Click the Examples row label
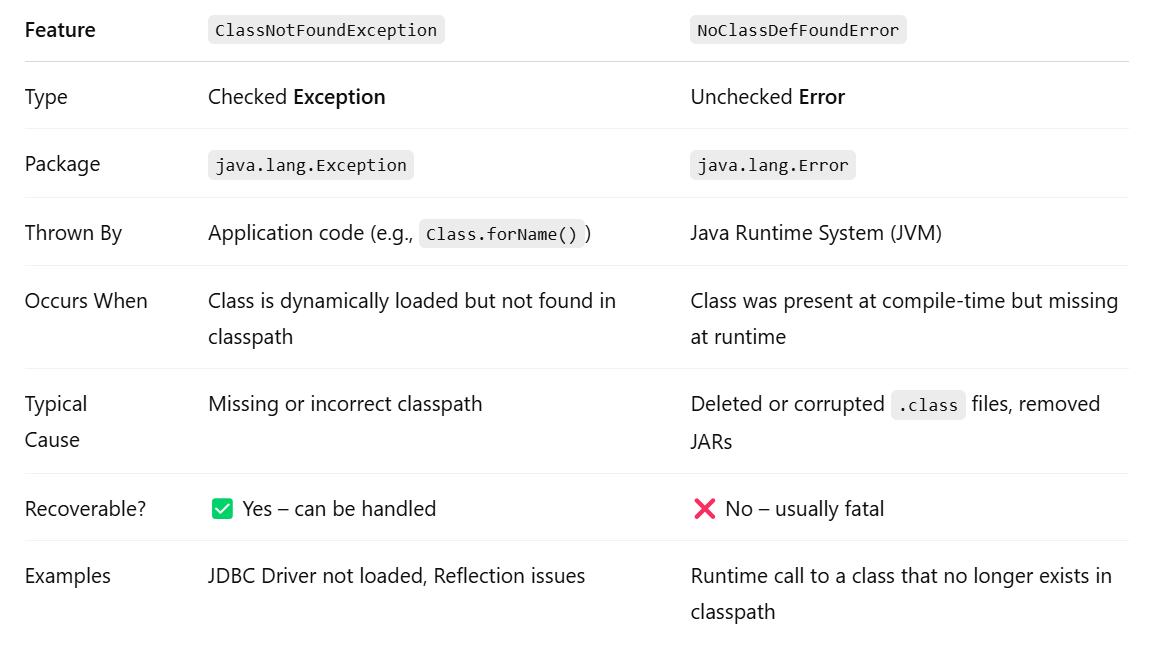 tap(67, 576)
